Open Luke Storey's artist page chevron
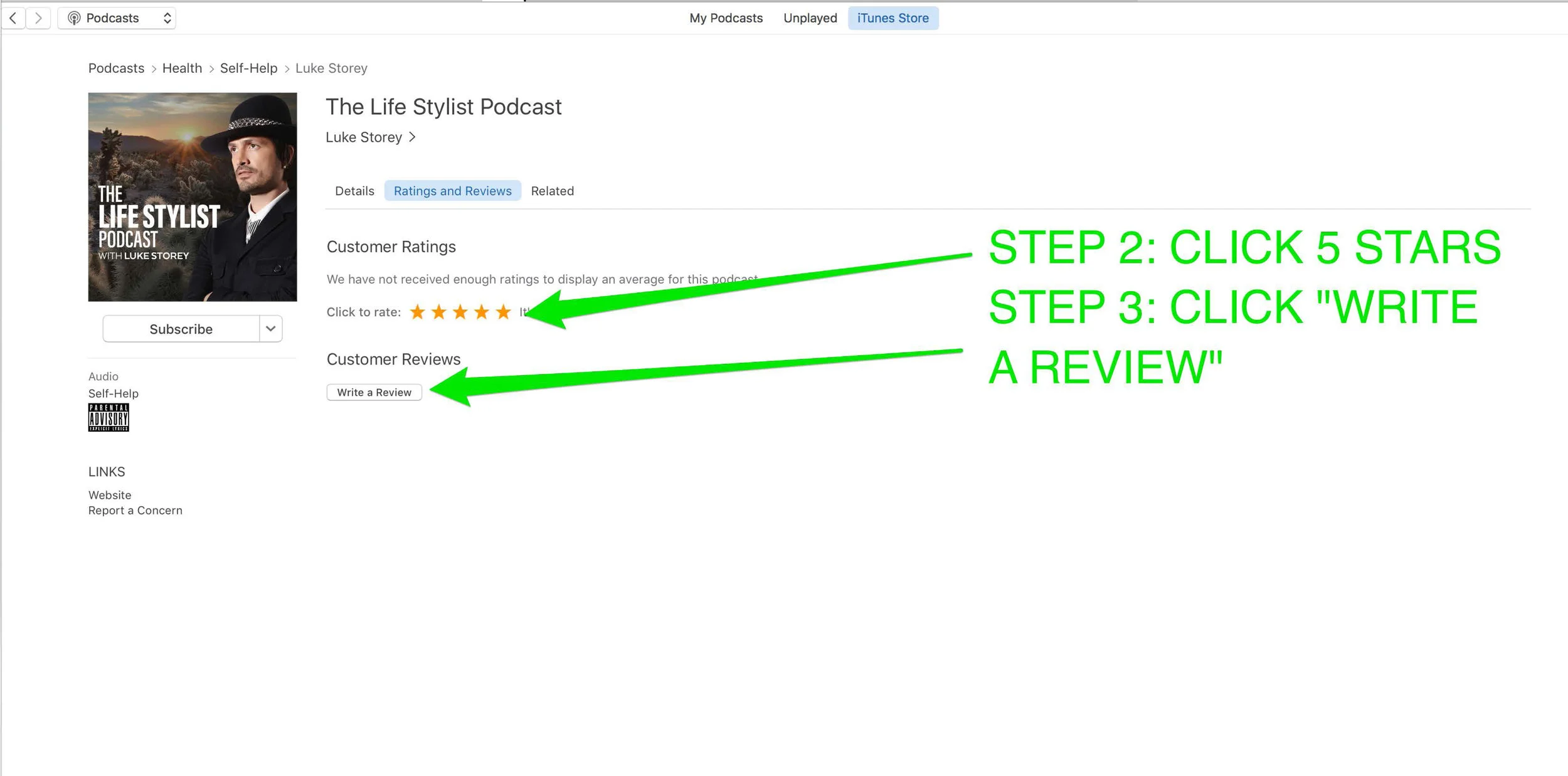The width and height of the screenshot is (1568, 776). [412, 137]
